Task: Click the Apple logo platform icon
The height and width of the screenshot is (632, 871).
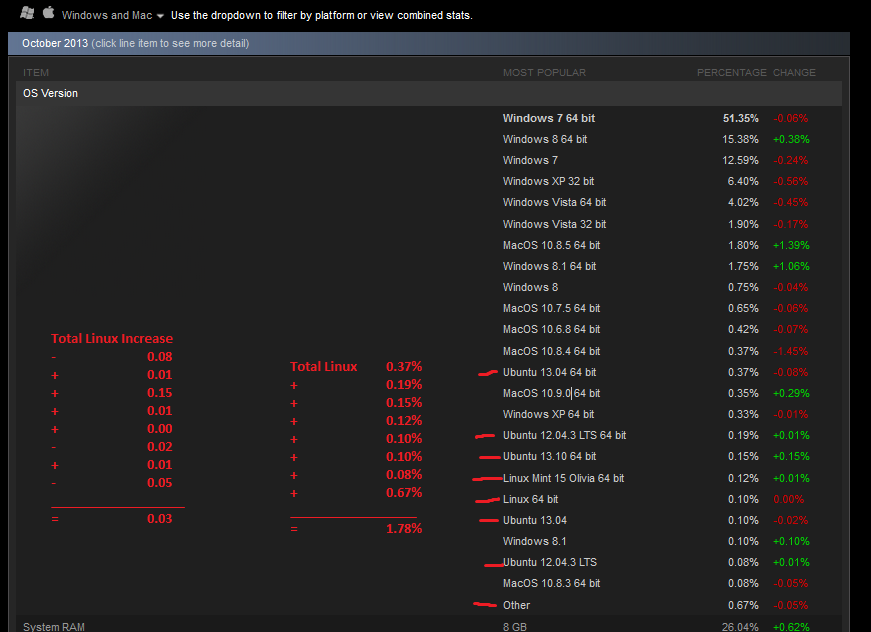Action: pos(49,12)
